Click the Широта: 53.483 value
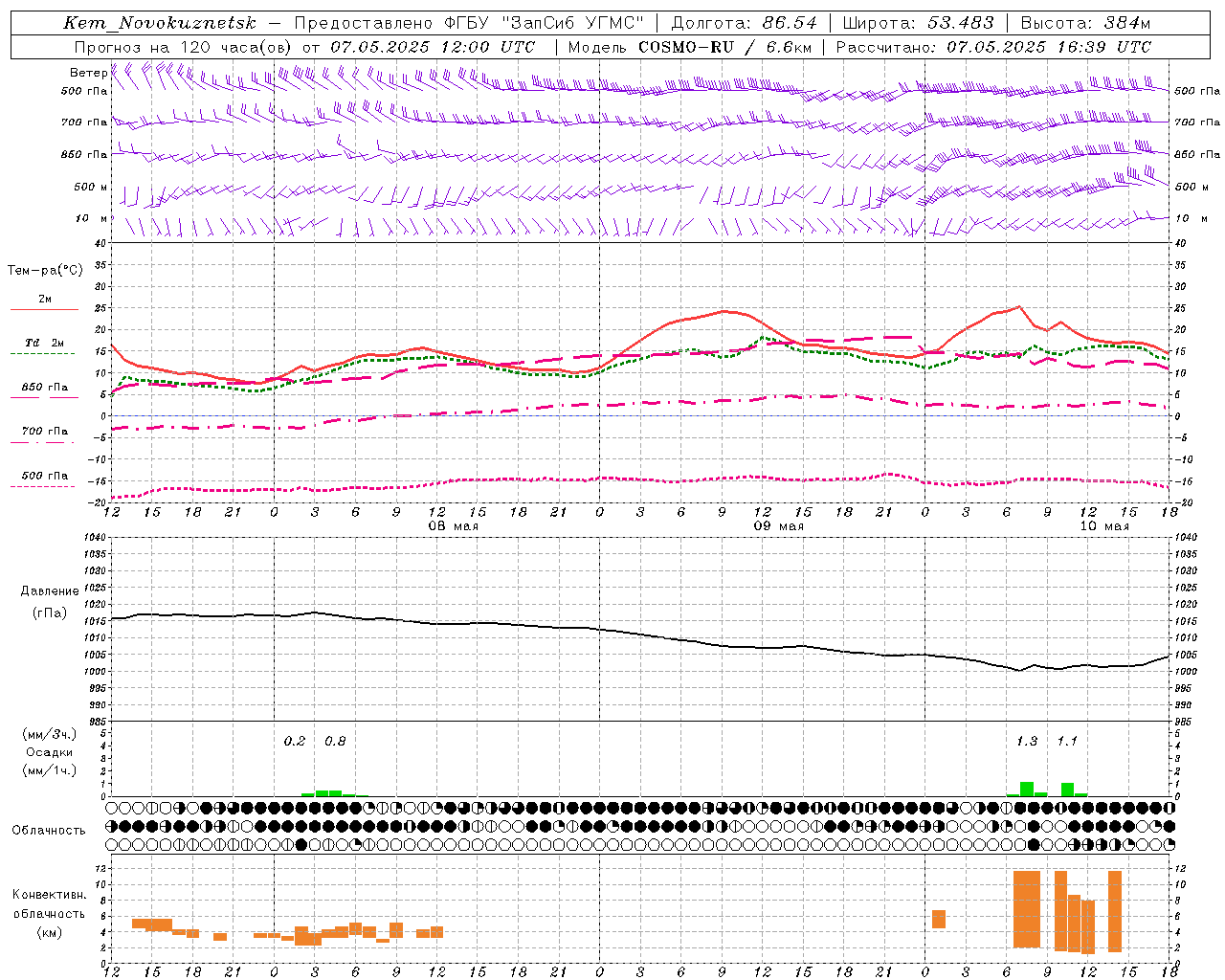This screenshot has height=980, width=1225. [919, 23]
